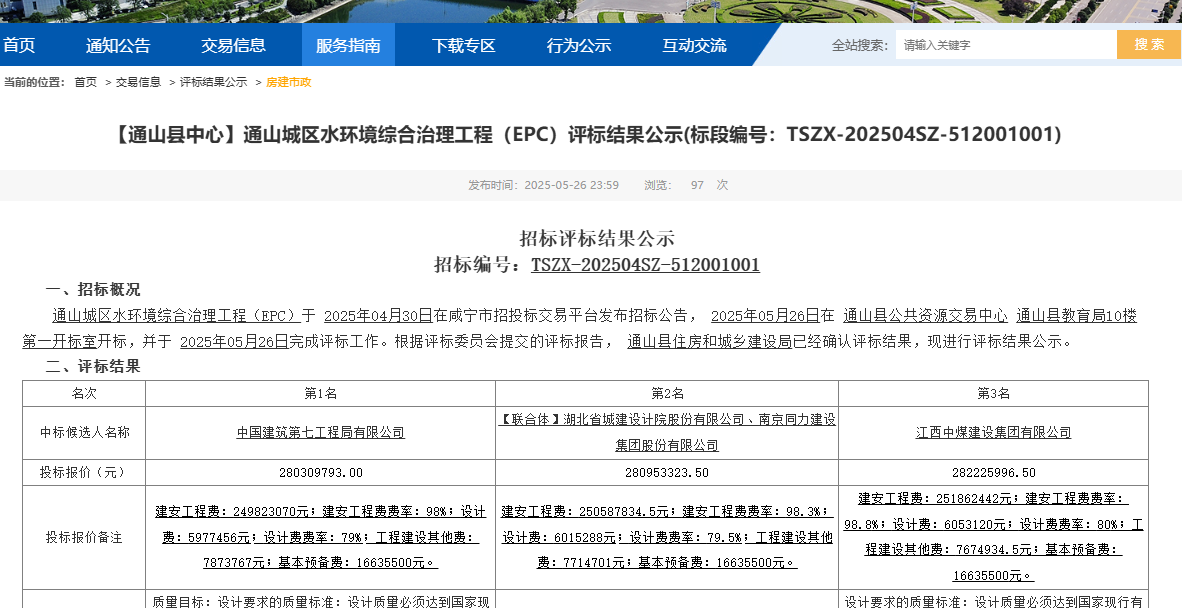This screenshot has width=1182, height=608.
Task: Click the 投标报价备注 row label
Action: pyautogui.click(x=84, y=538)
